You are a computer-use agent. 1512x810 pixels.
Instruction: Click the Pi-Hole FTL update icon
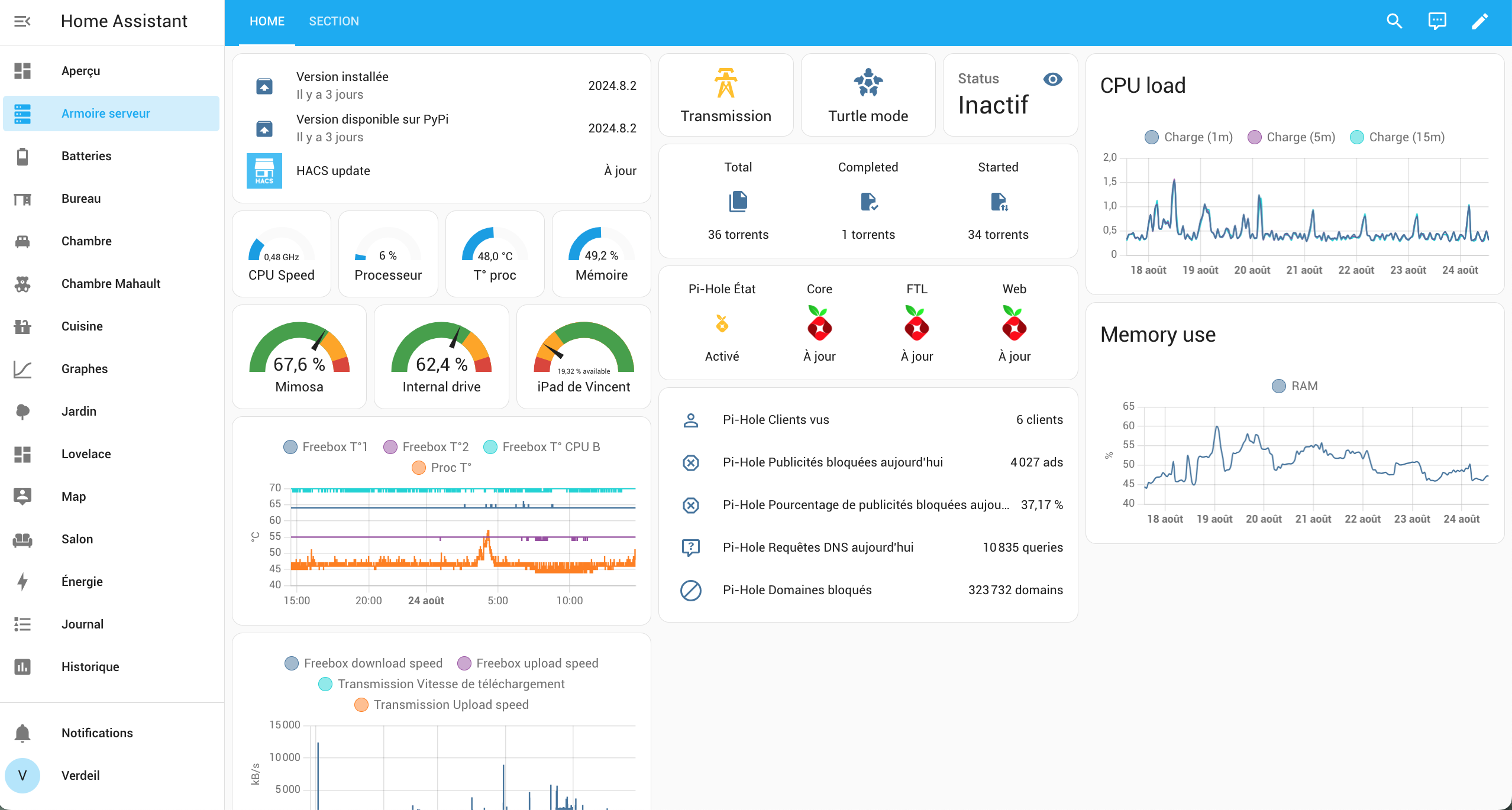(x=917, y=323)
